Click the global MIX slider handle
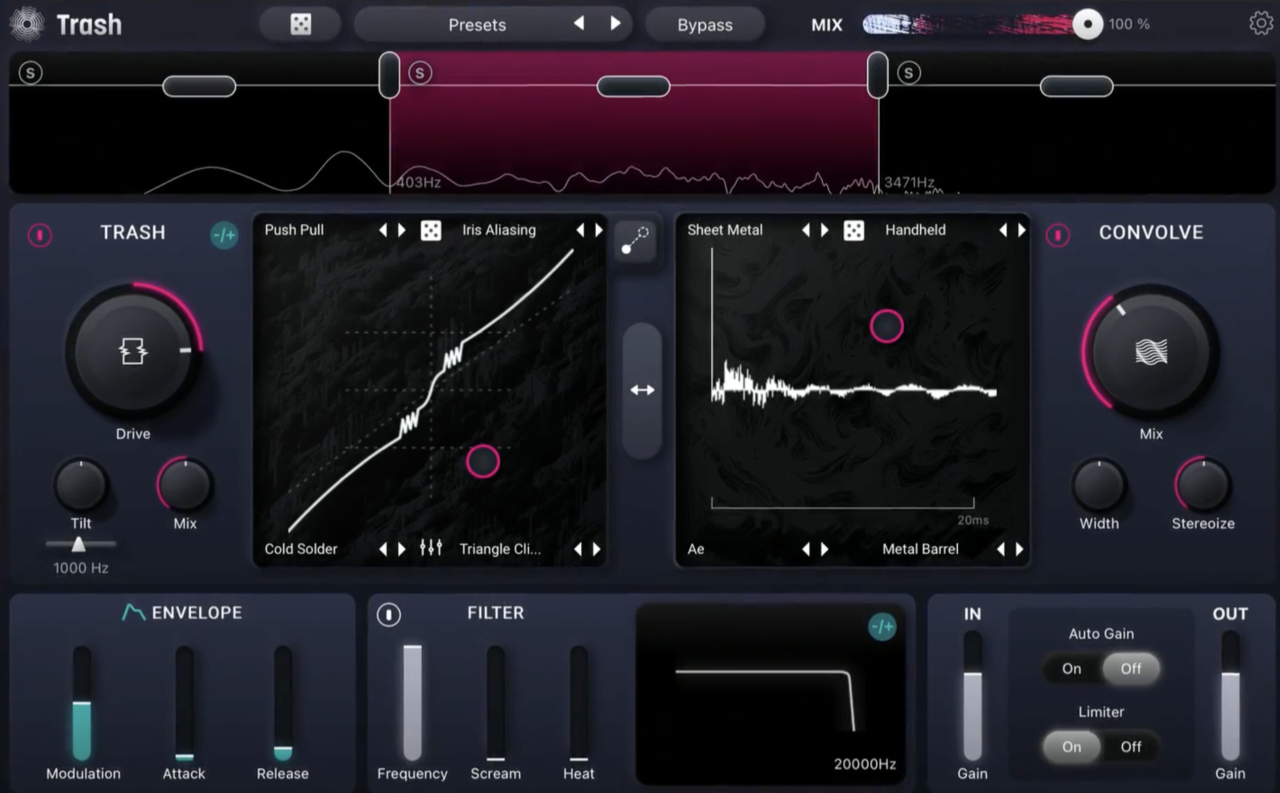 click(1087, 24)
